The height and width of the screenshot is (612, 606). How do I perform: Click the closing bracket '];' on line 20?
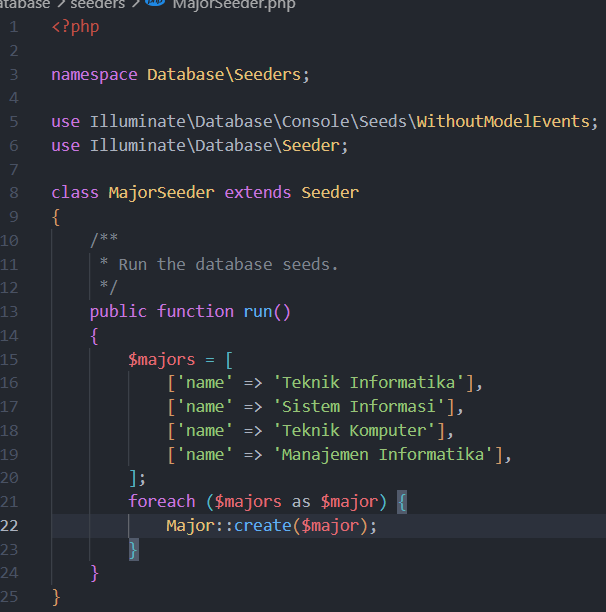click(137, 478)
